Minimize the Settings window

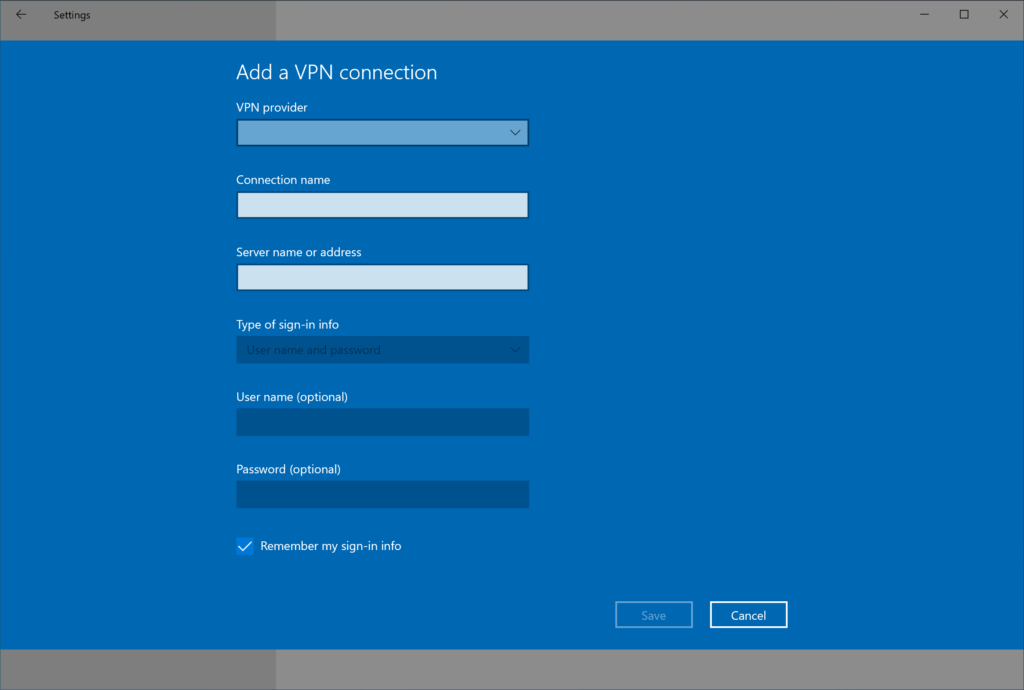click(x=923, y=14)
